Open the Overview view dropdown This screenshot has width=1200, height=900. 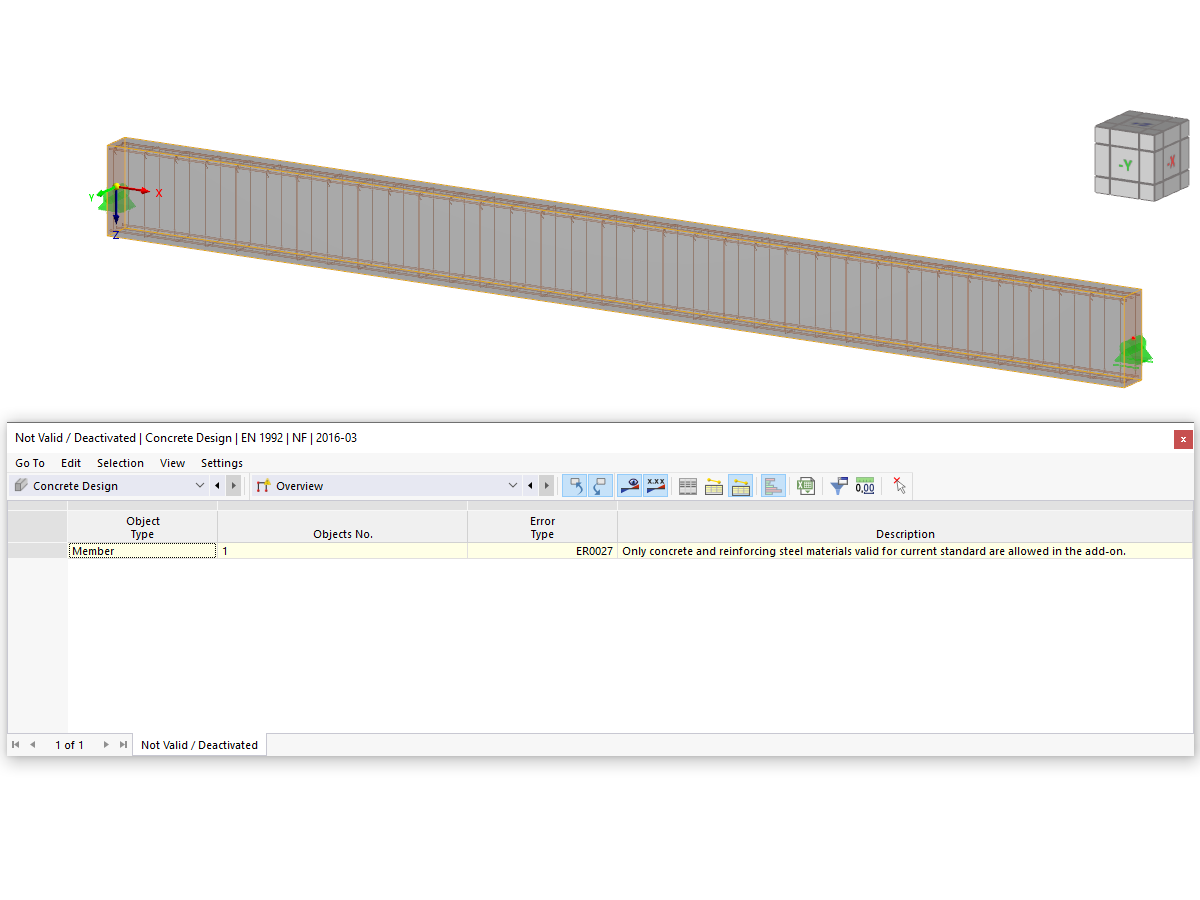pos(512,485)
